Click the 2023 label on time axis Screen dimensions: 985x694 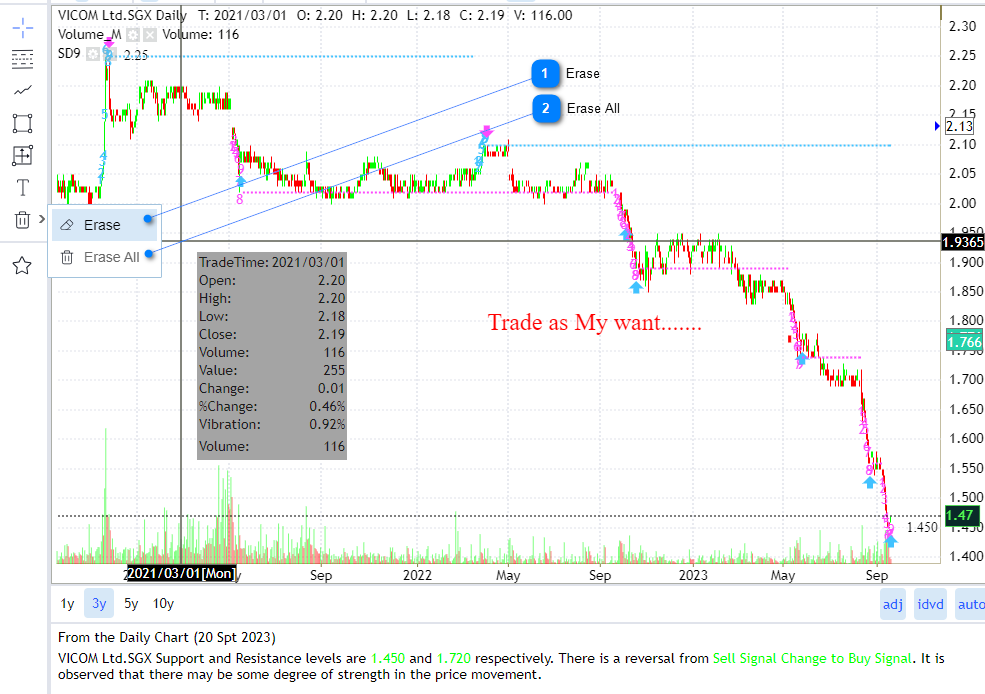click(x=693, y=575)
